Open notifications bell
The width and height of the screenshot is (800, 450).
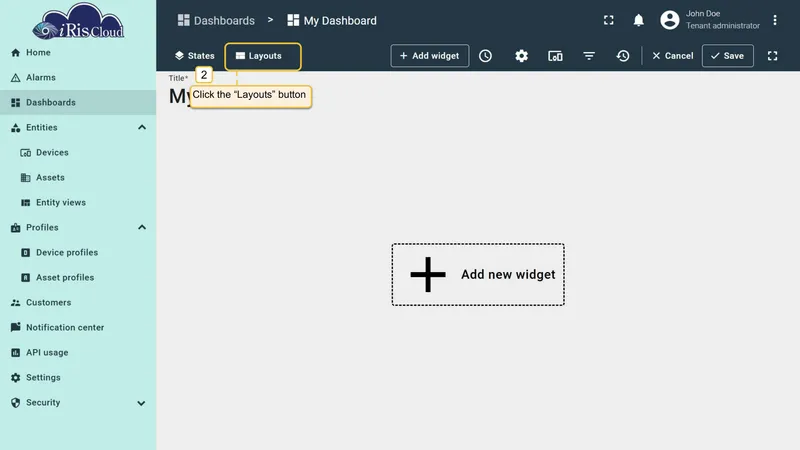click(x=638, y=20)
